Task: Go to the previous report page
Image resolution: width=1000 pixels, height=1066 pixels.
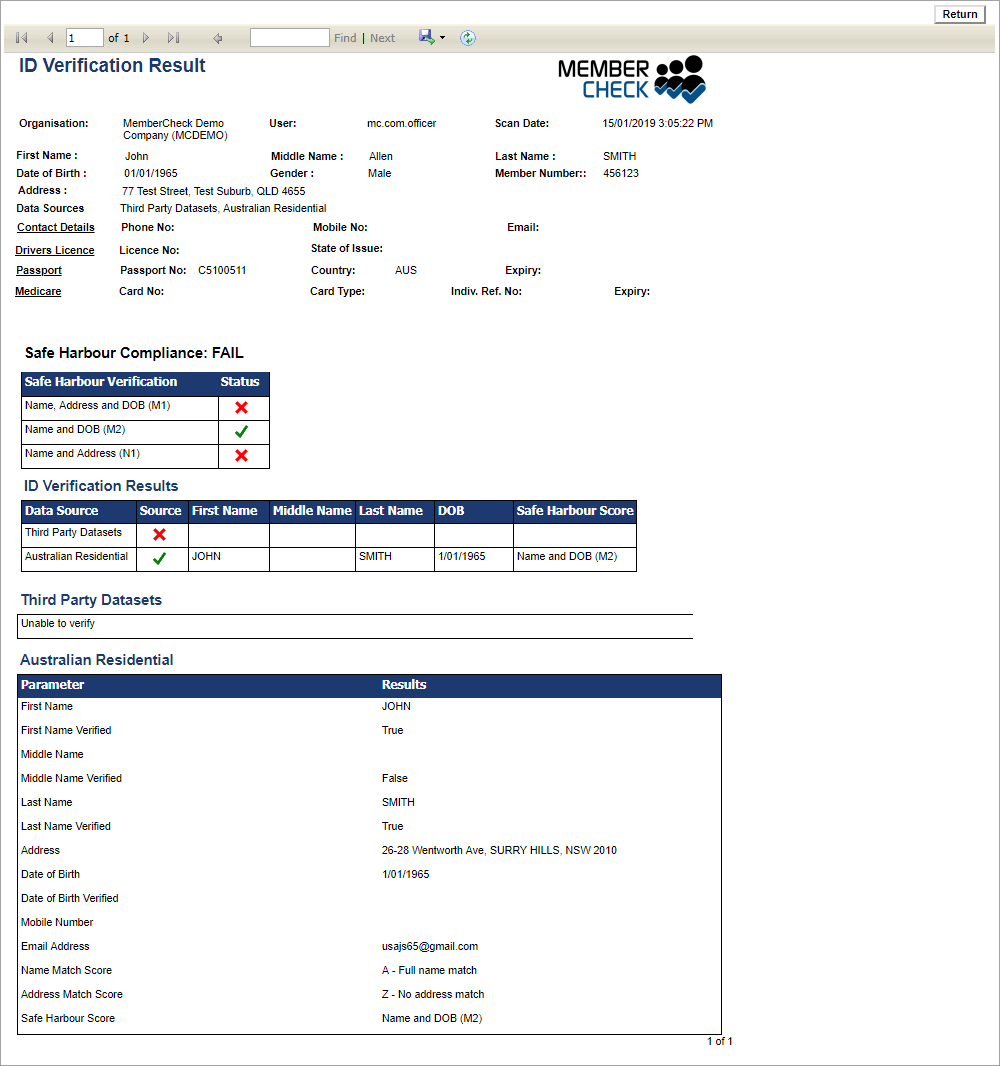Action: [50, 38]
